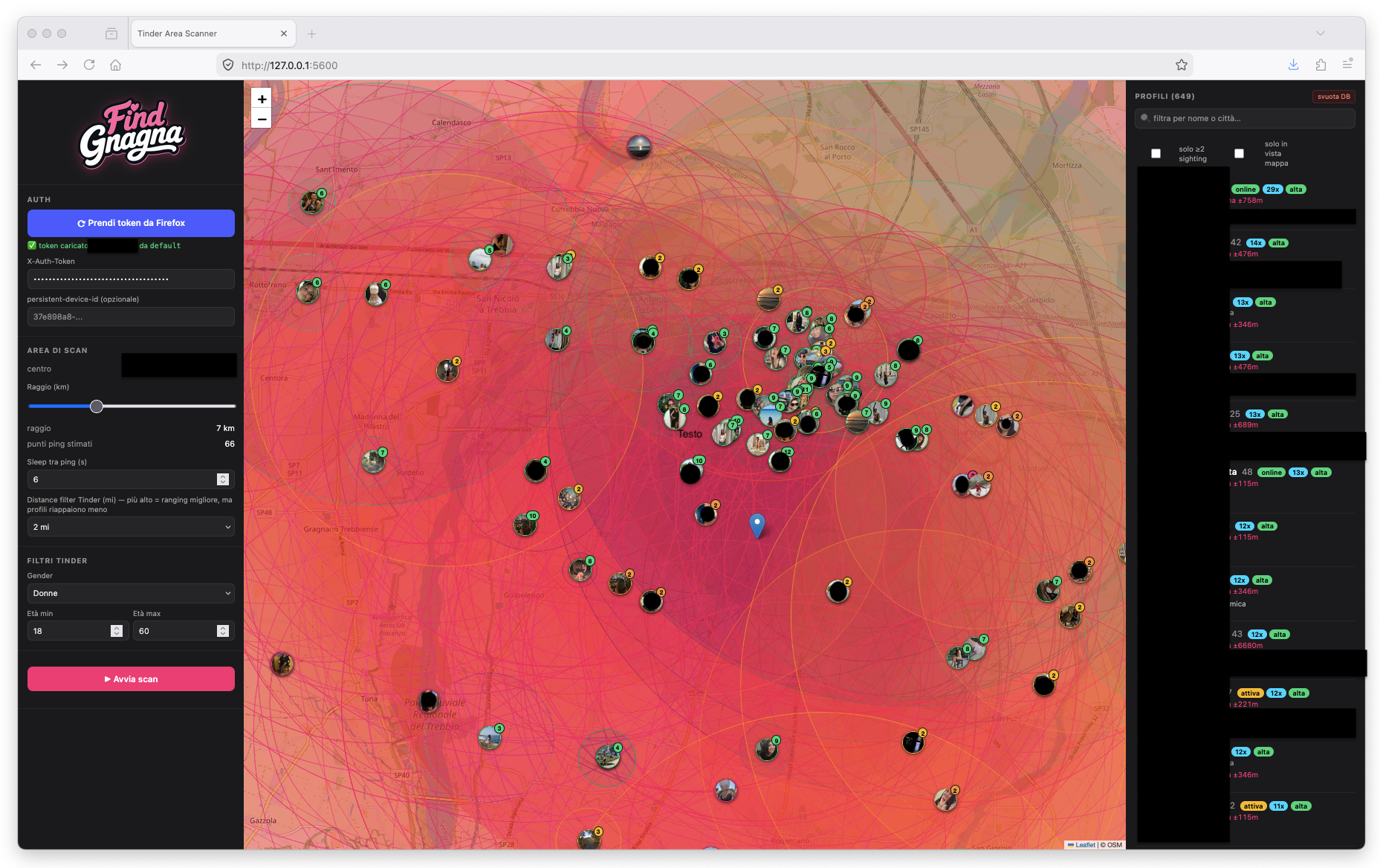This screenshot has width=1380, height=868.
Task: Start scanning with Avvia scan button
Action: pos(131,679)
